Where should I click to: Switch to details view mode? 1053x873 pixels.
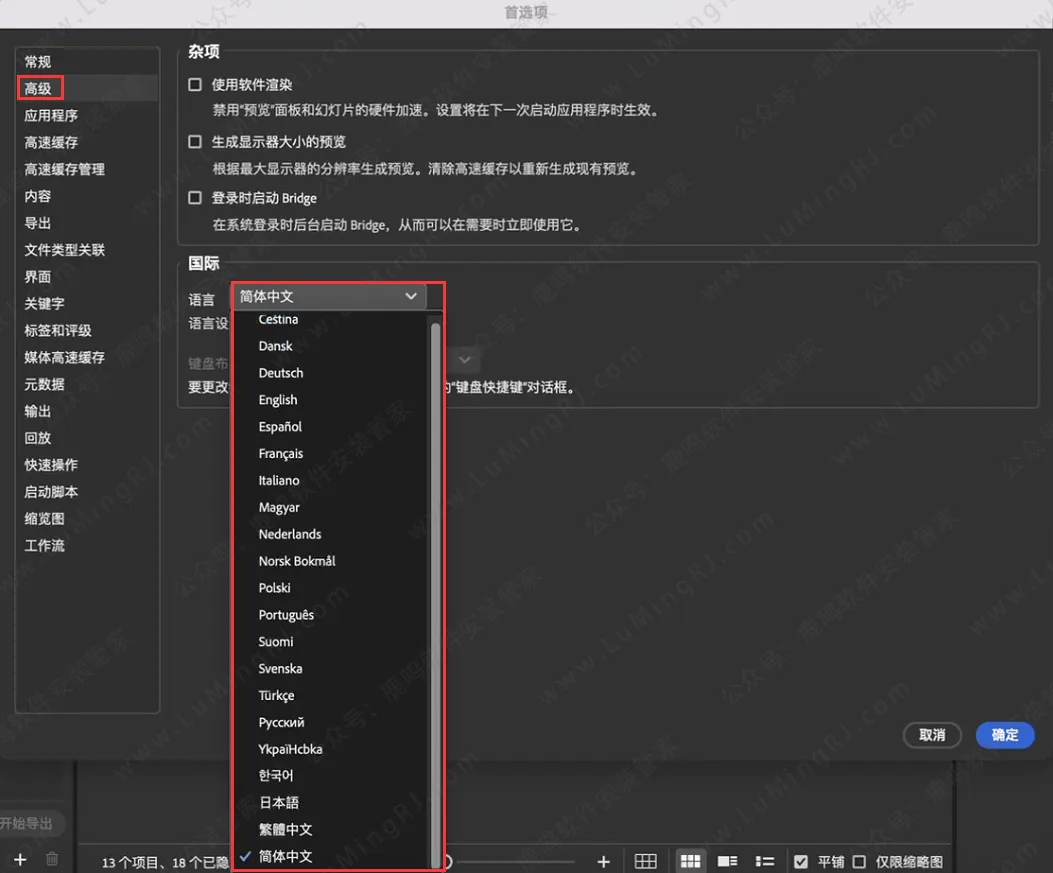click(x=727, y=860)
